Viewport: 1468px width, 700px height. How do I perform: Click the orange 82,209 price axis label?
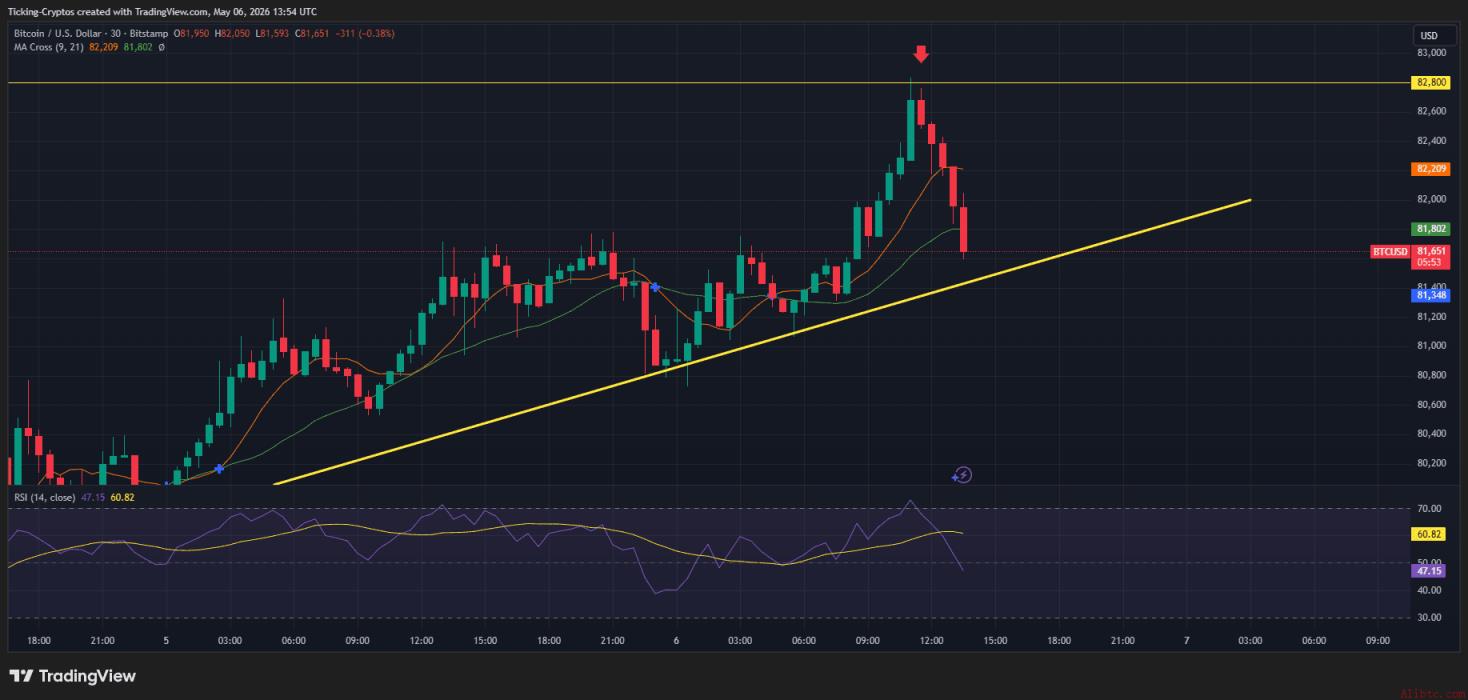tap(1430, 169)
